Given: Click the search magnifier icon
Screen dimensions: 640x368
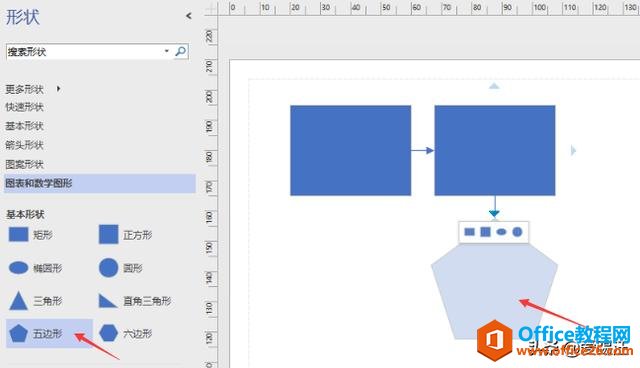Looking at the screenshot, I should pyautogui.click(x=181, y=51).
